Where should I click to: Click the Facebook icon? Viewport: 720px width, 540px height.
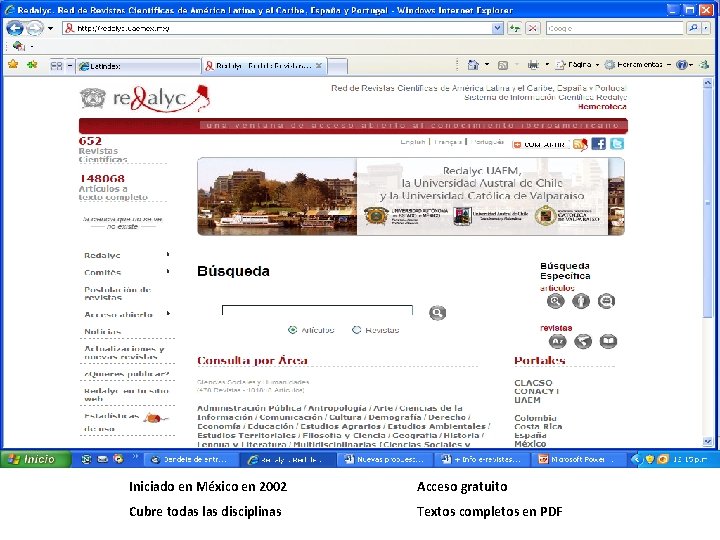pos(598,144)
